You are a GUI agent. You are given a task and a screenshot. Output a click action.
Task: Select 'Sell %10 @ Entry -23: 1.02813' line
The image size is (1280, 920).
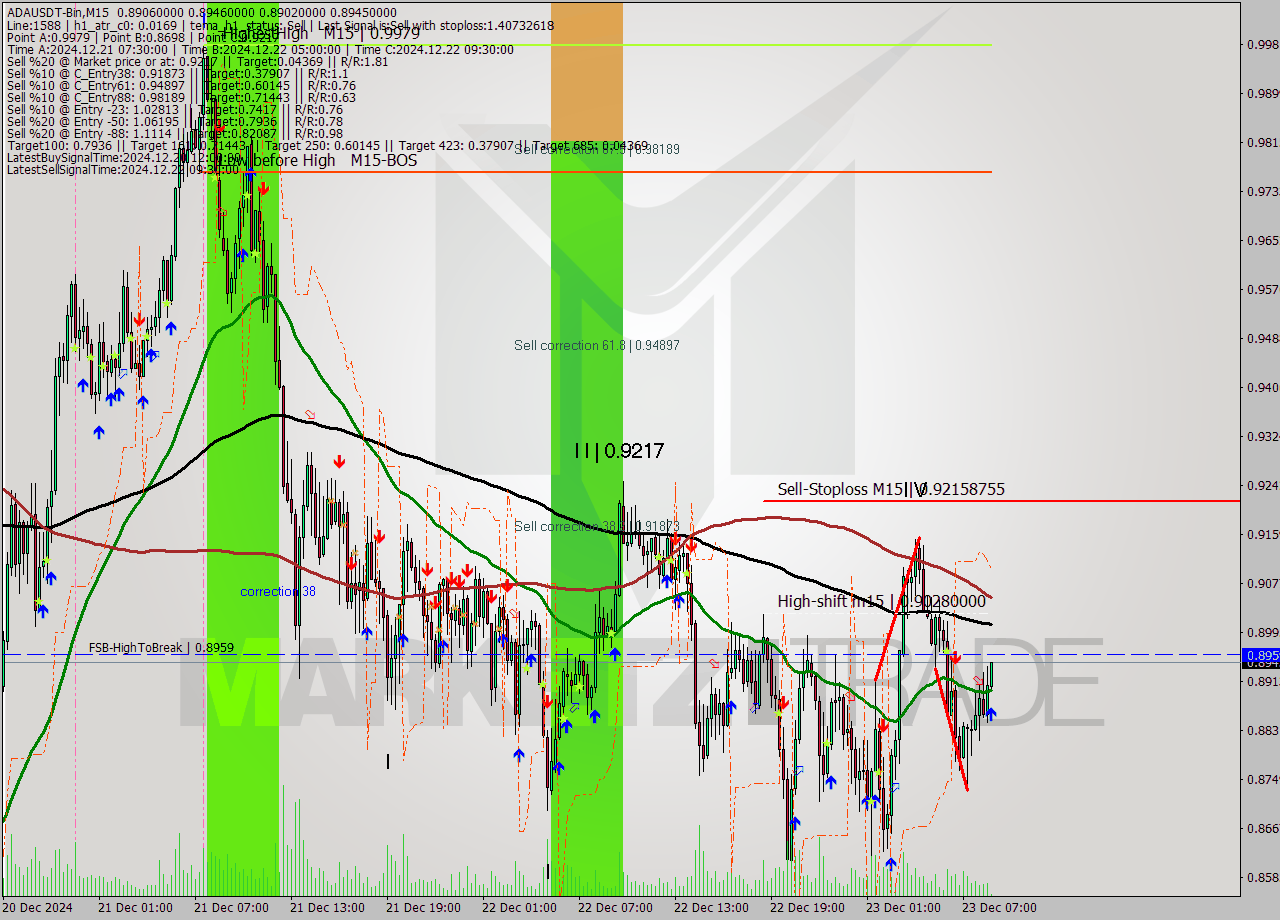tap(175, 109)
